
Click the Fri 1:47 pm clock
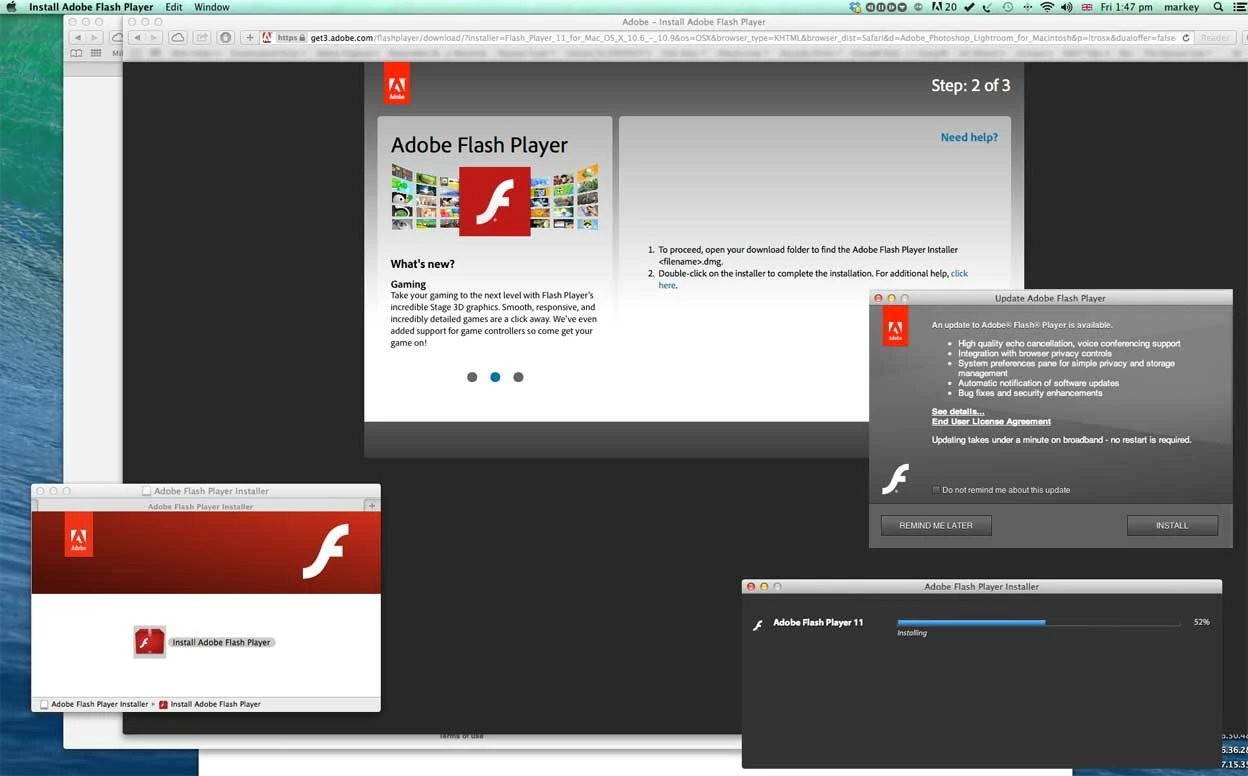coord(1126,7)
